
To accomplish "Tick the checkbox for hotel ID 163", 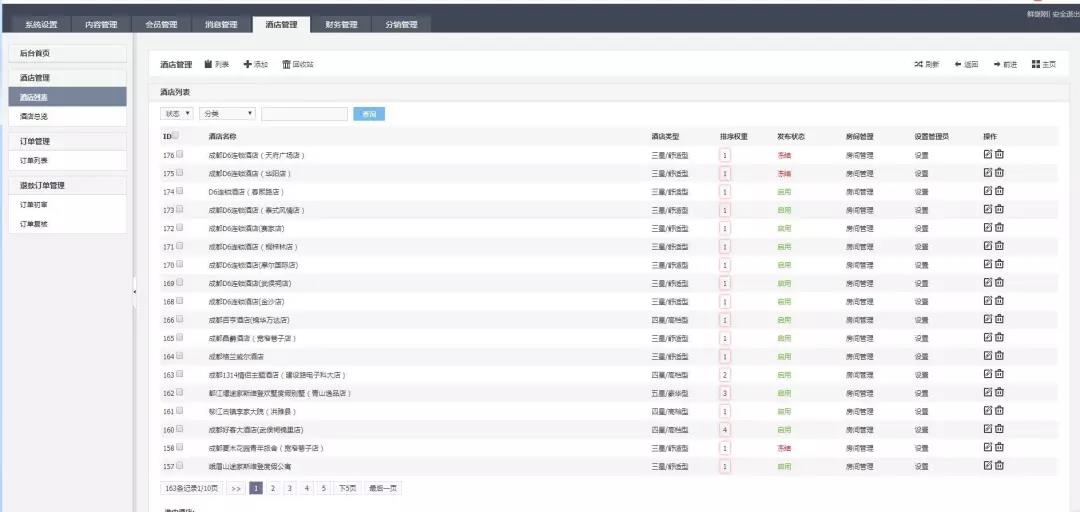I will [180, 374].
